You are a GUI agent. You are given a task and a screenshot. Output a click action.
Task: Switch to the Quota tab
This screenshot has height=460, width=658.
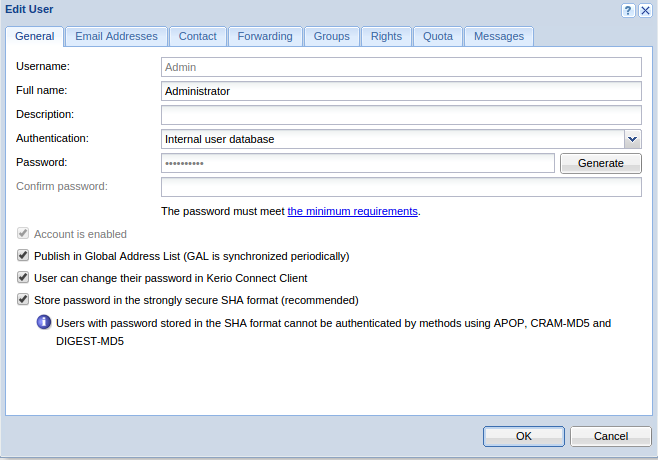coord(438,37)
